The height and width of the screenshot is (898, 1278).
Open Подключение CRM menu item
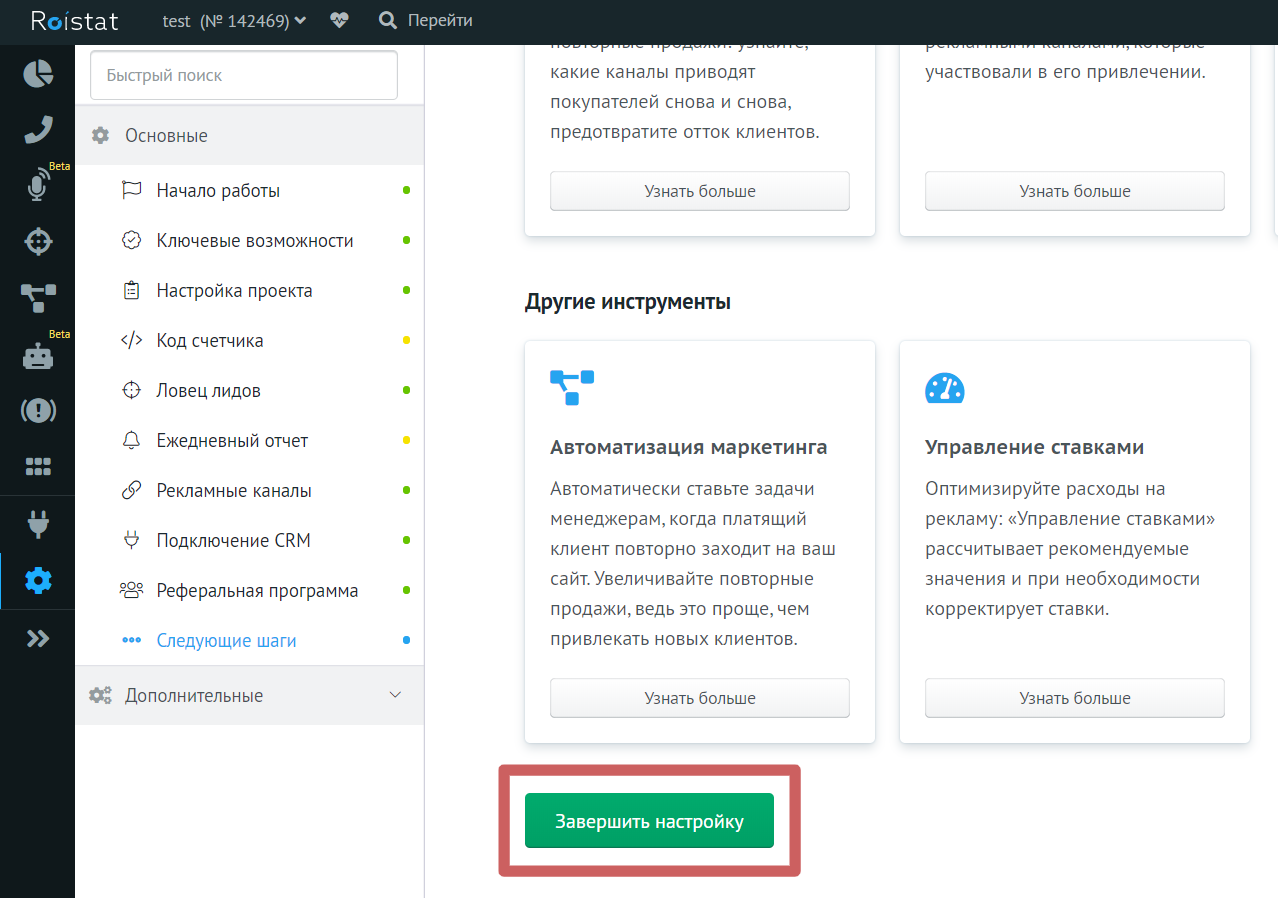(x=233, y=540)
